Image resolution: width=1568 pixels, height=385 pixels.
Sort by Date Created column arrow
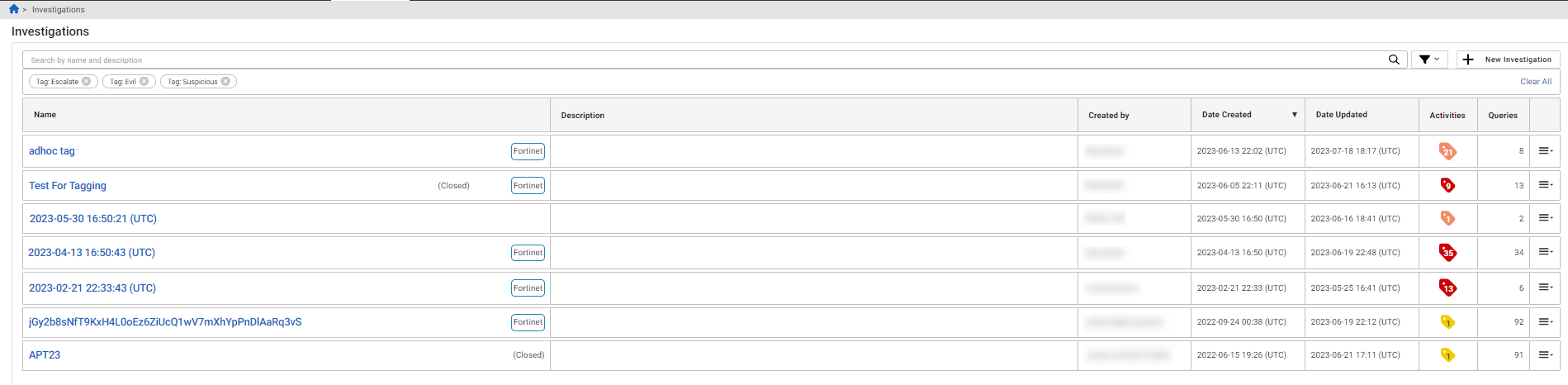pyautogui.click(x=1294, y=115)
